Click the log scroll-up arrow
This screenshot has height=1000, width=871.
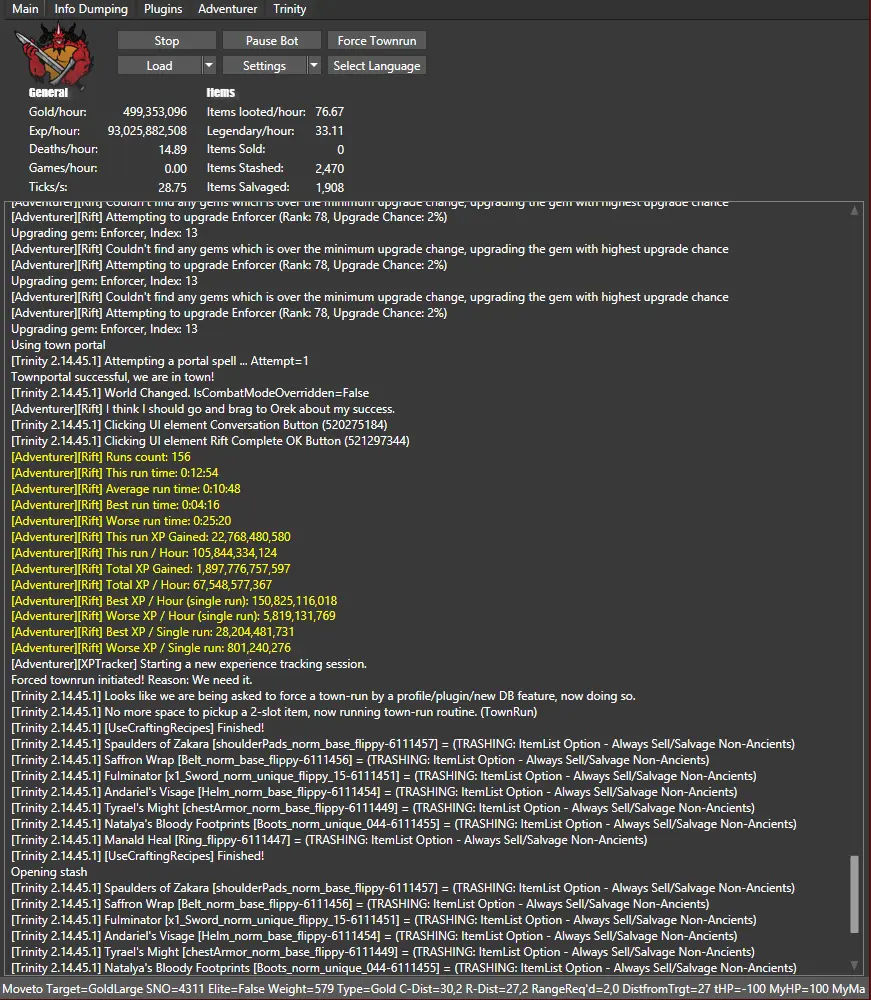click(853, 211)
